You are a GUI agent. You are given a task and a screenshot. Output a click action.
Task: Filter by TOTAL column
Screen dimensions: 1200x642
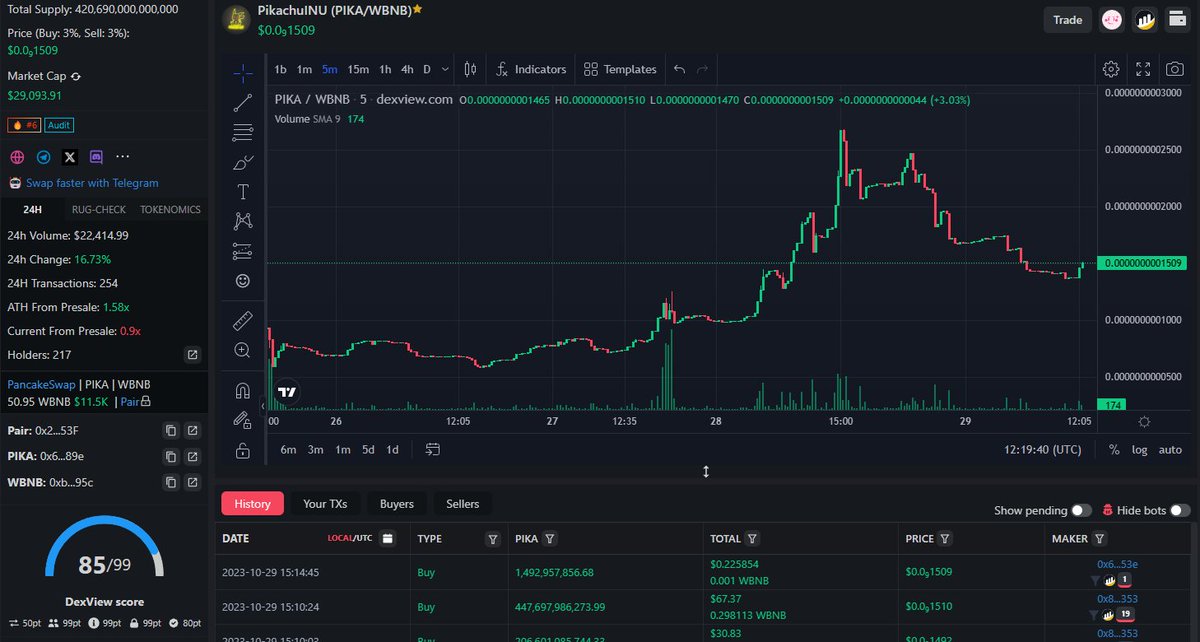(x=752, y=539)
